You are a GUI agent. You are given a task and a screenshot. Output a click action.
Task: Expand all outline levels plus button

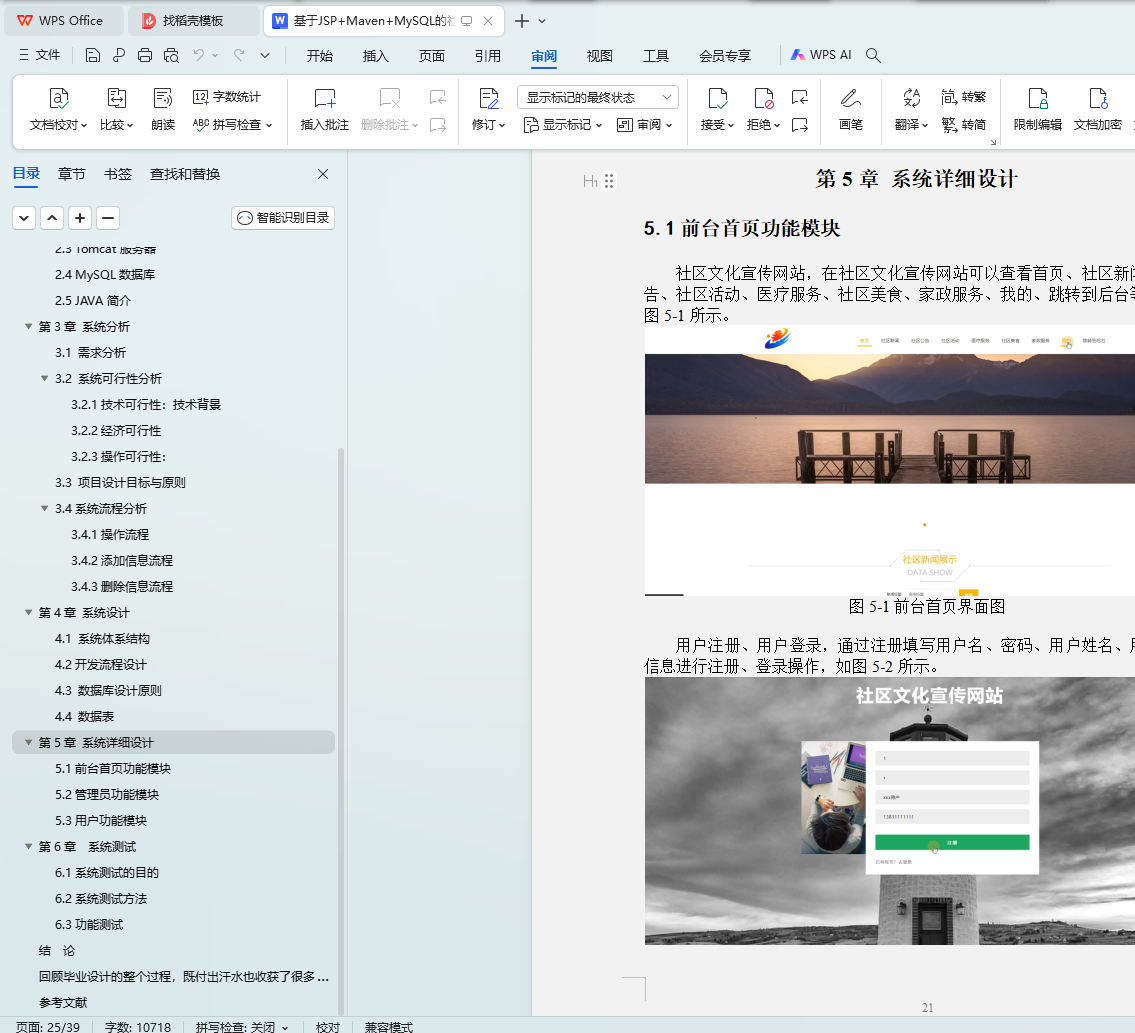tap(80, 218)
